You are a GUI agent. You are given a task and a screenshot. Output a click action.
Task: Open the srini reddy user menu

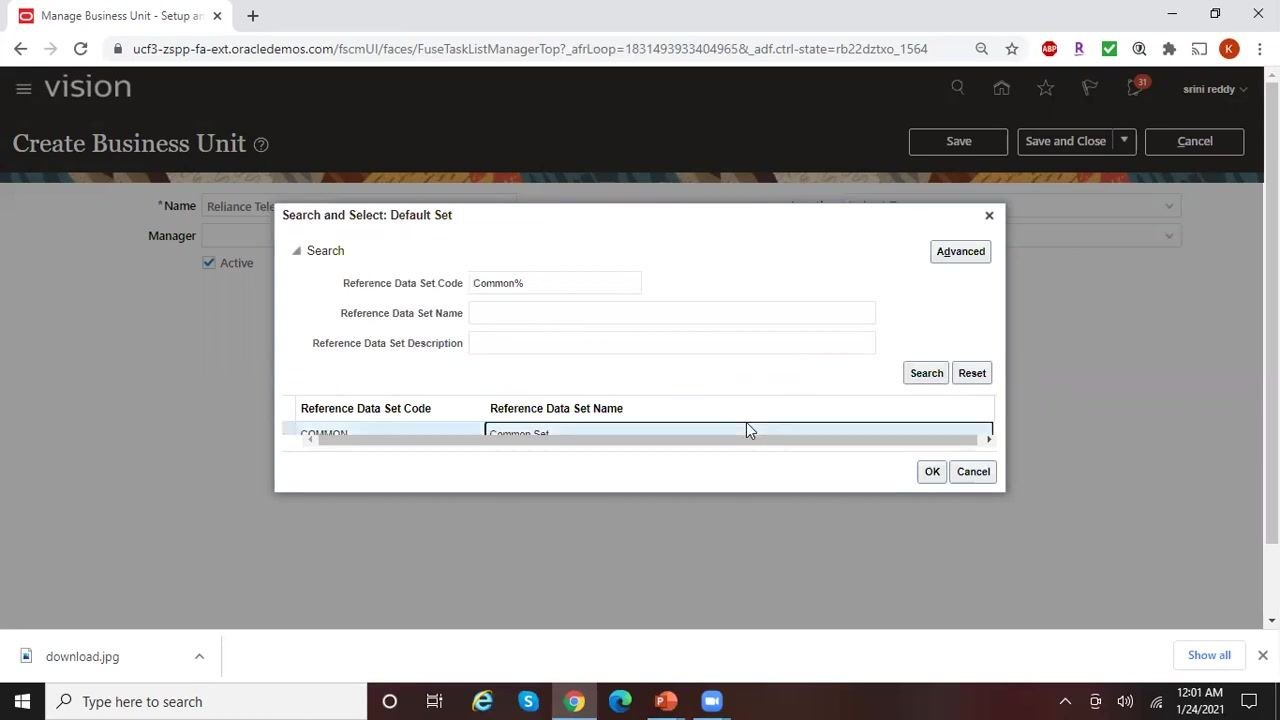[x=1214, y=89]
